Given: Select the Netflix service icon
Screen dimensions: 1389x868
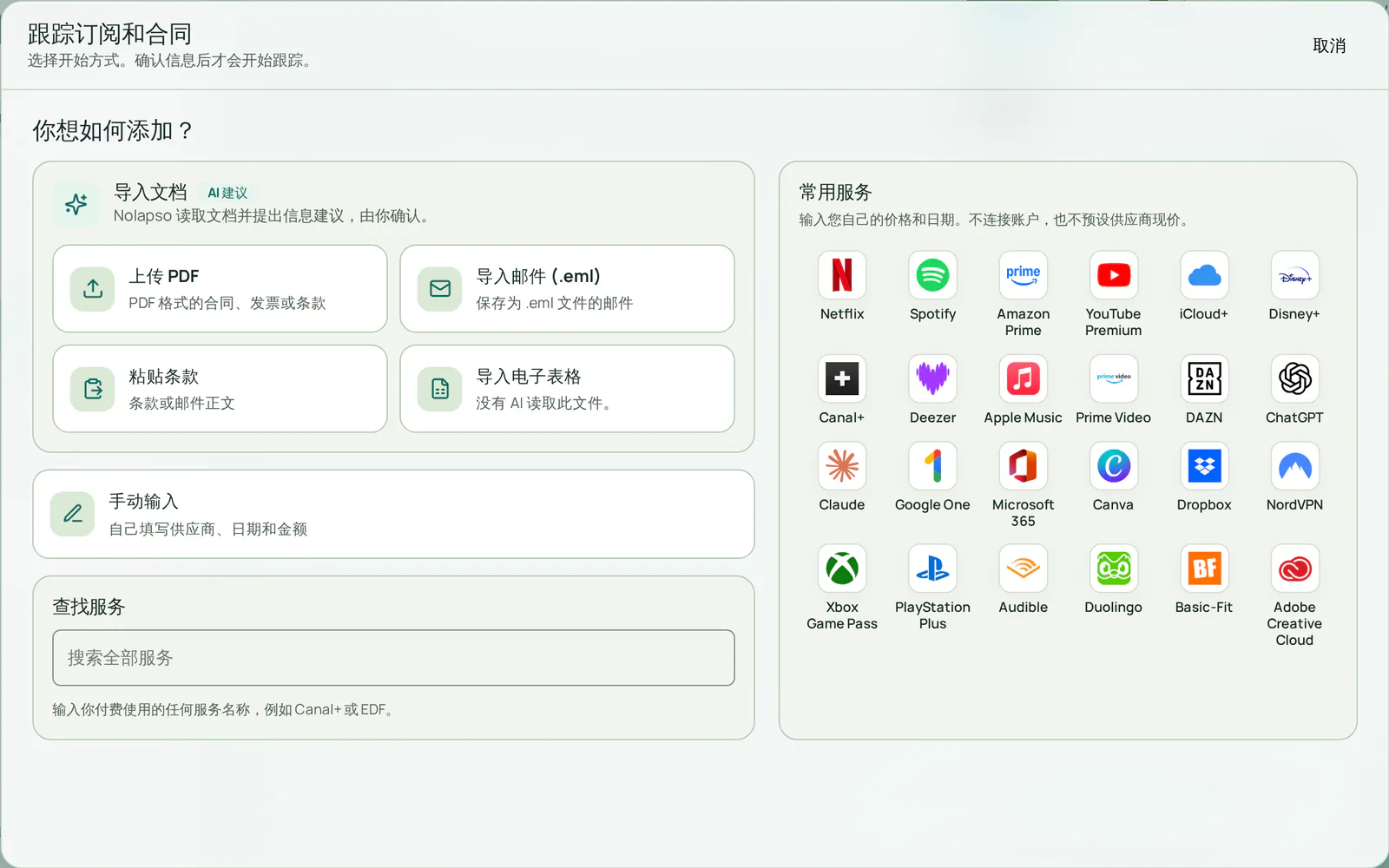Looking at the screenshot, I should point(842,275).
